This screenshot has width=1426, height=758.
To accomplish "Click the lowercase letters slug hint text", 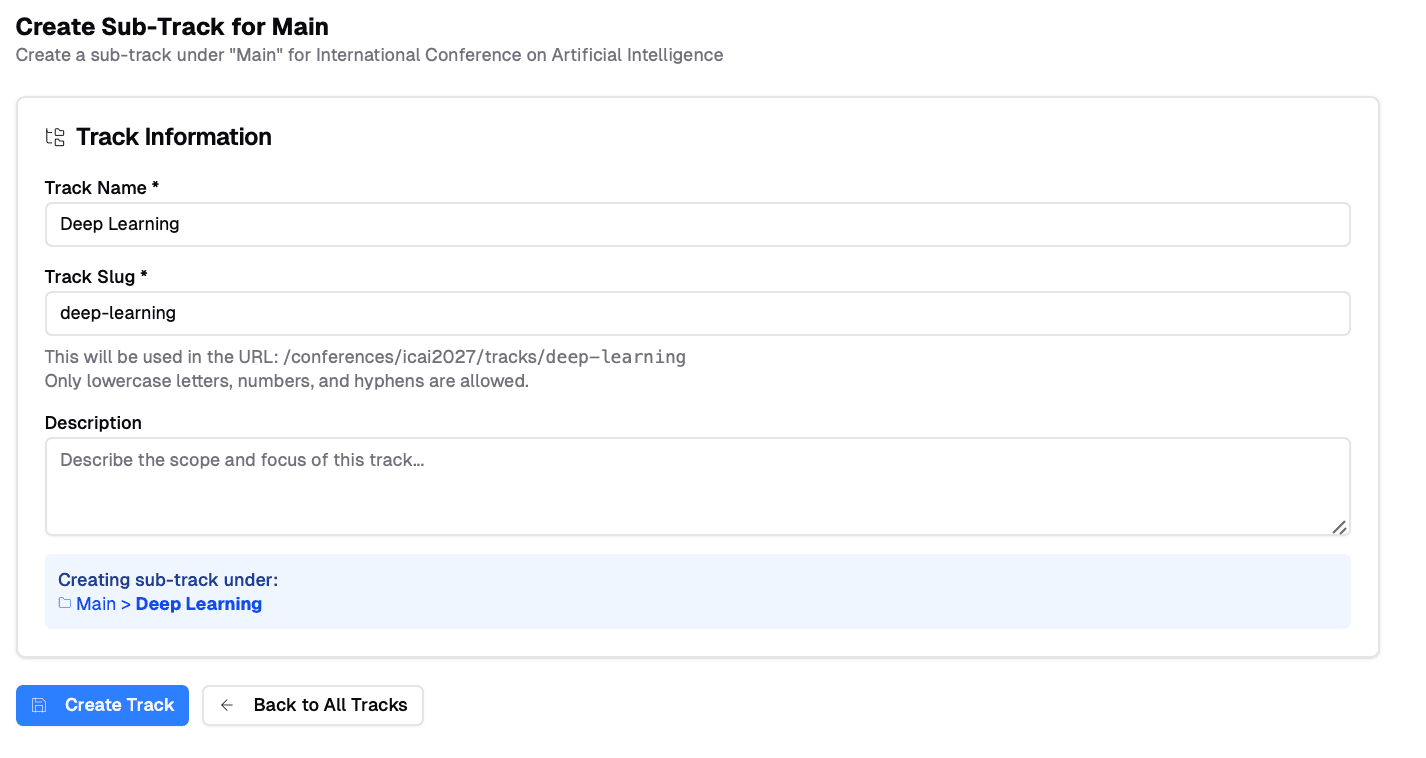I will pos(286,381).
